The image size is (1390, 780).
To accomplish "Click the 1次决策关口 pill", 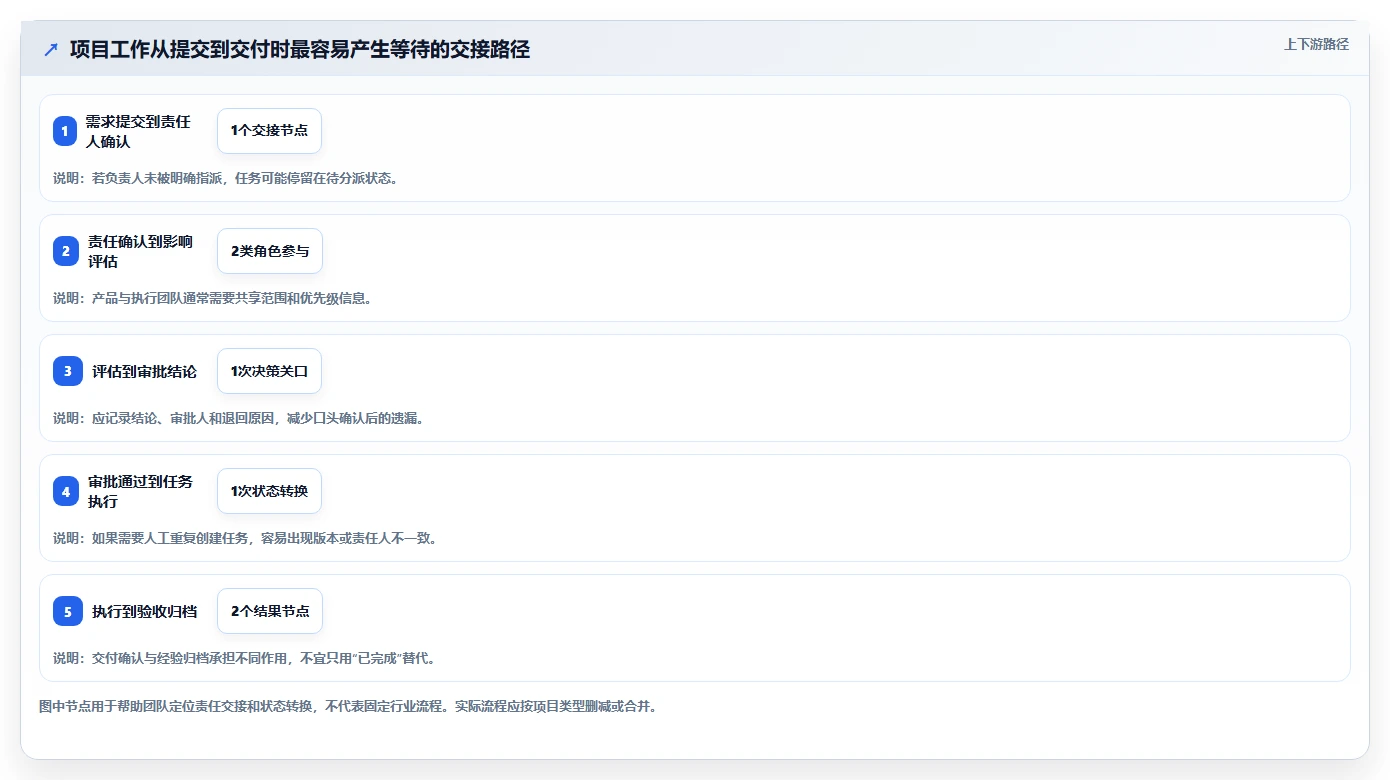I will pos(269,371).
